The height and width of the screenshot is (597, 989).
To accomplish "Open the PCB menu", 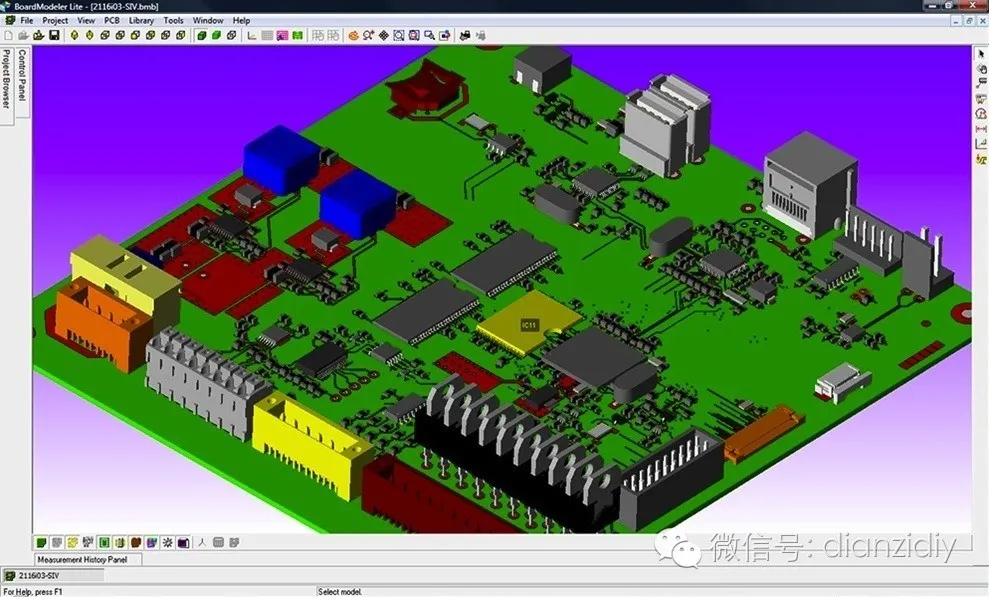I will [112, 20].
